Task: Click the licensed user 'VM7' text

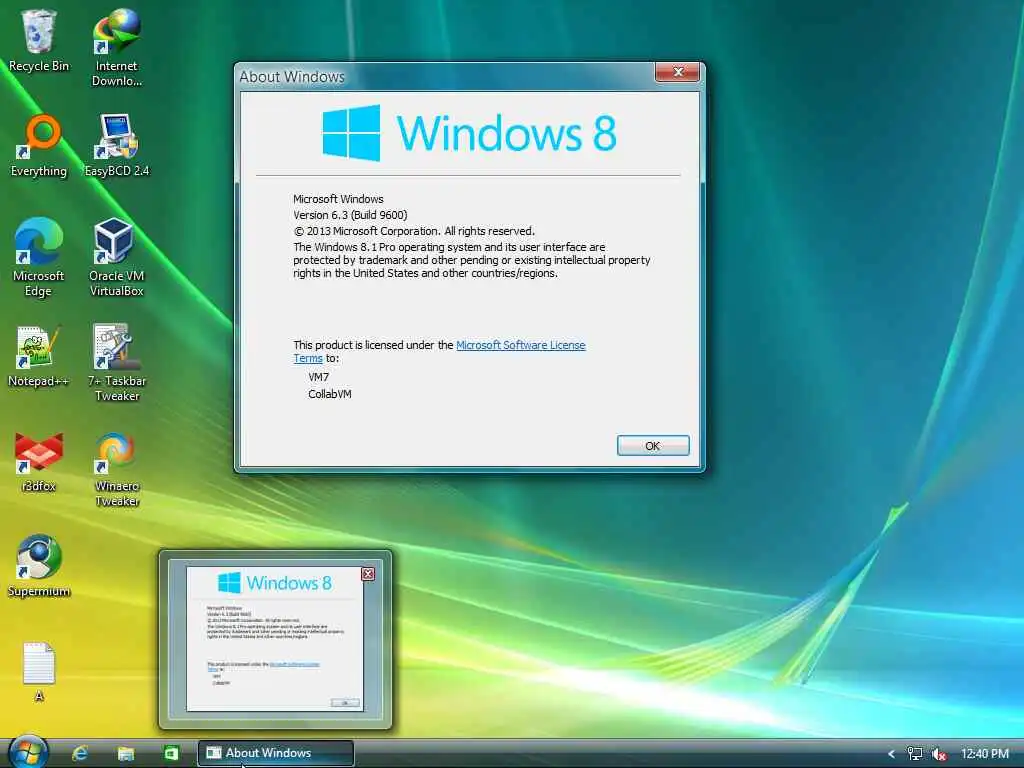Action: point(319,377)
